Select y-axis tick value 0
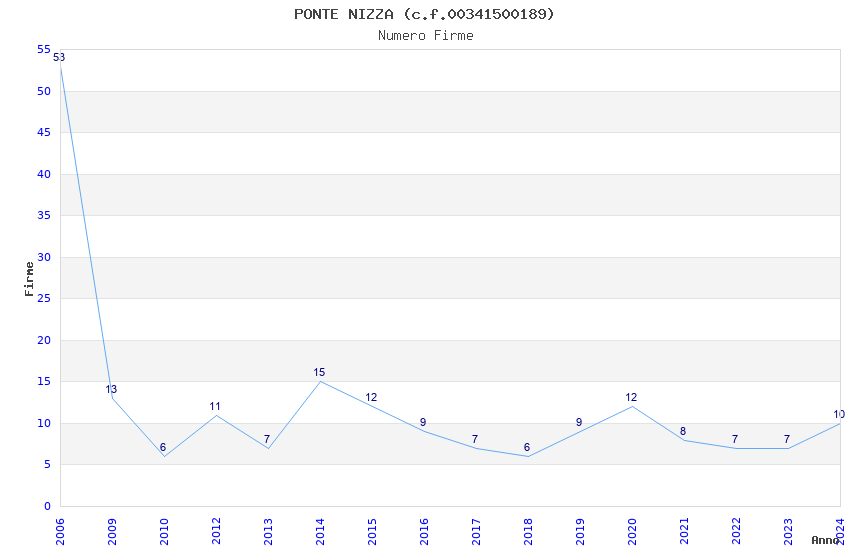The width and height of the screenshot is (850, 550). (47, 506)
